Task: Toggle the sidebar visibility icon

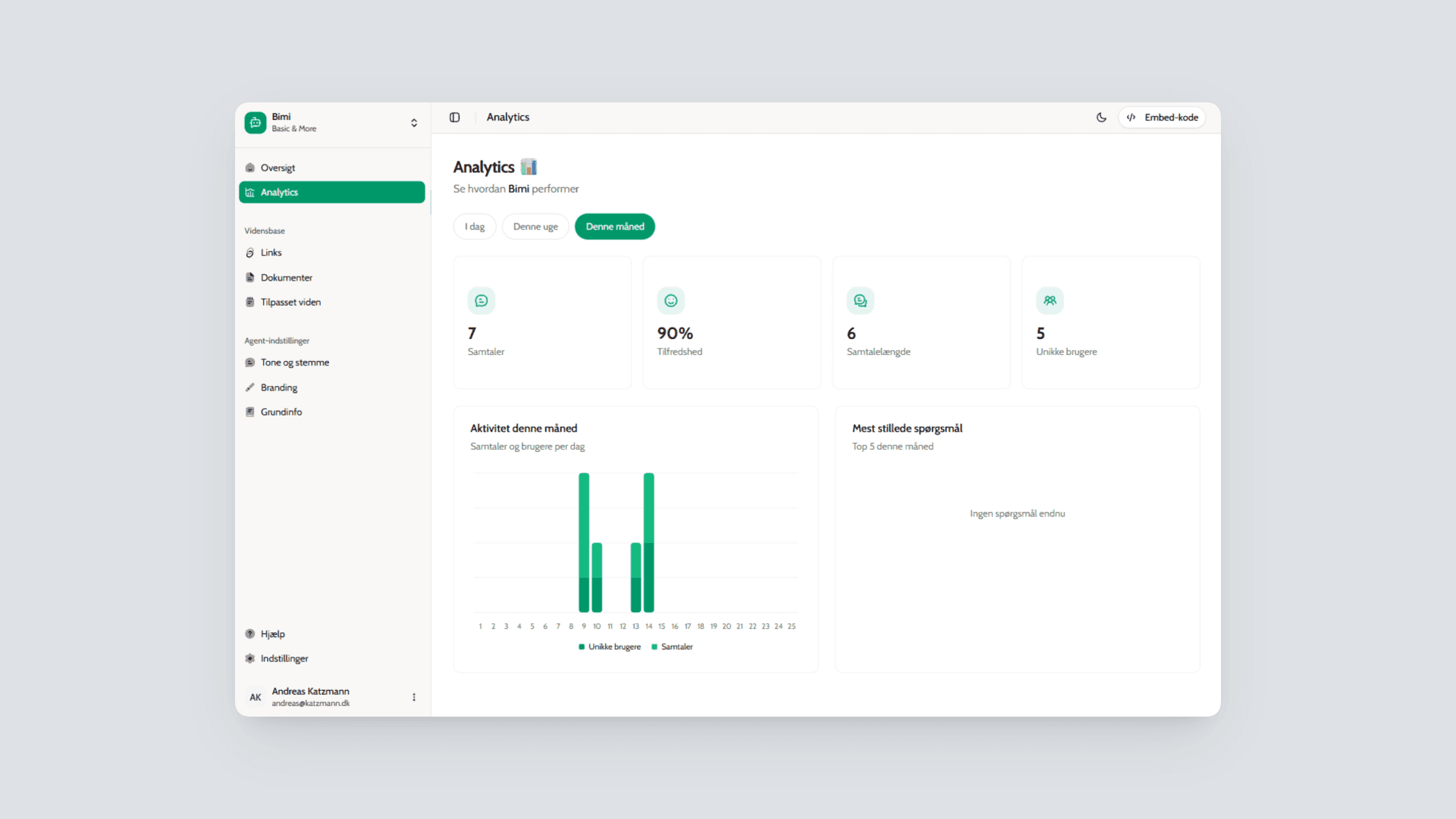Action: coord(455,118)
